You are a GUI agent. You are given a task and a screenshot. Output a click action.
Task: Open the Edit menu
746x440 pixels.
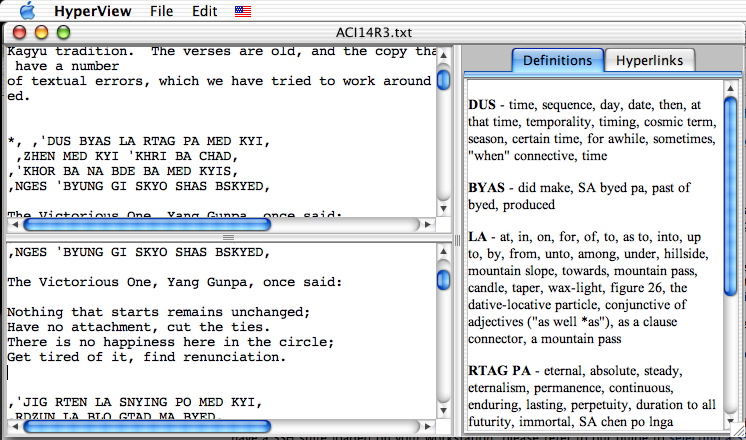pos(205,11)
